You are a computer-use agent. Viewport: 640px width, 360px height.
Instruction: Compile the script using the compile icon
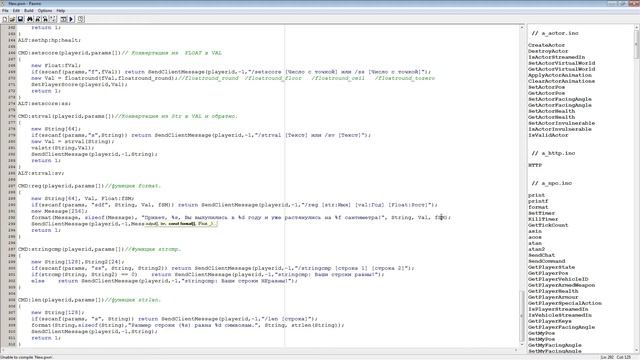64,19
